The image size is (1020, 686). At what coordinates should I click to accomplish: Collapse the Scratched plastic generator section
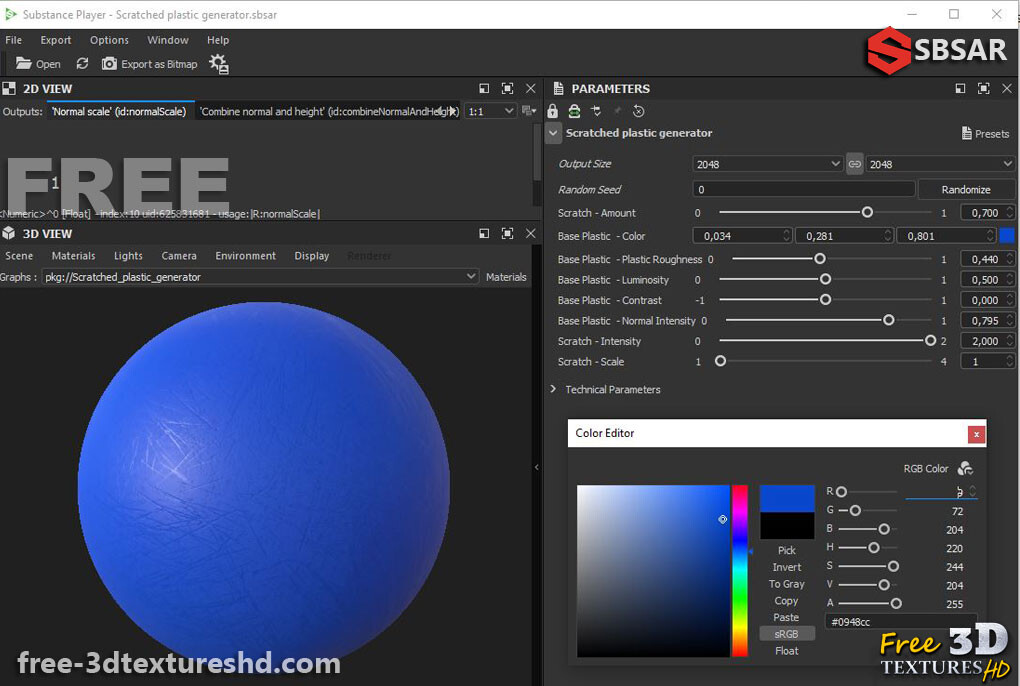[x=554, y=132]
